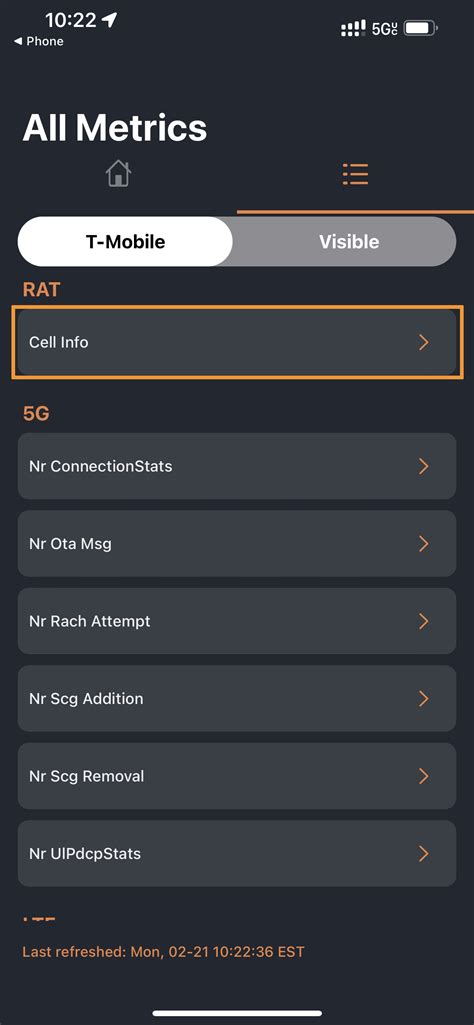Switch to Visible carrier segment
Screen dimensions: 474x1025
[348, 242]
